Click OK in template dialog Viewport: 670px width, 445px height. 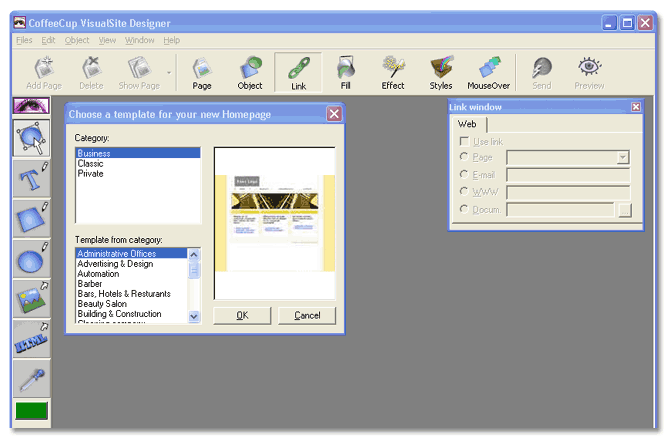tap(242, 315)
